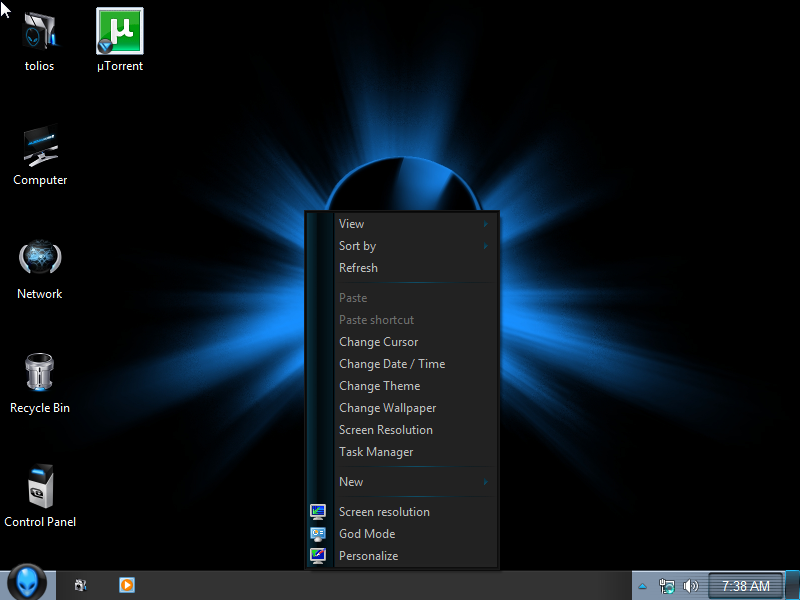
Task: Click God Mode in the menu
Action: (x=367, y=534)
